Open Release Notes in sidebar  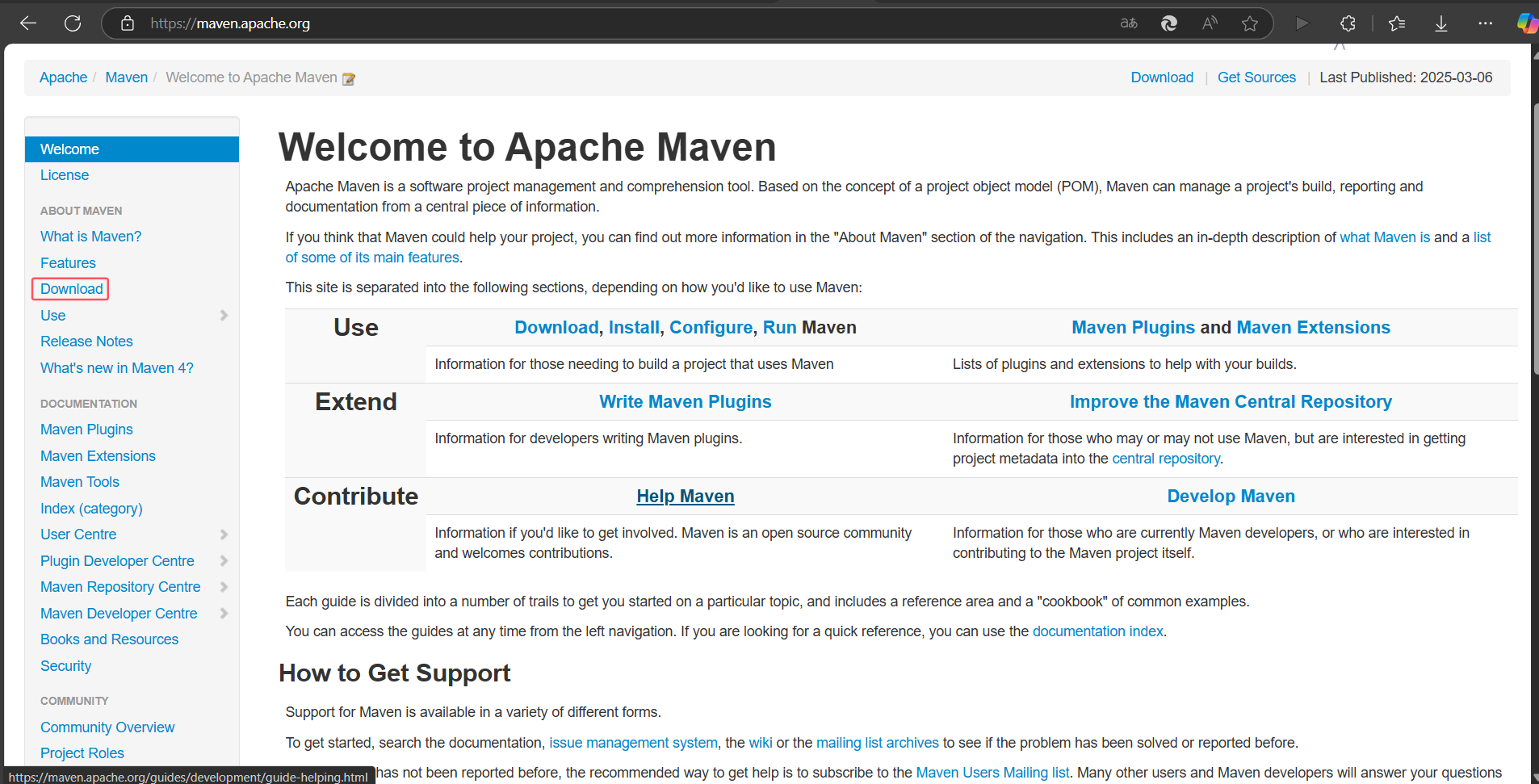coord(86,342)
